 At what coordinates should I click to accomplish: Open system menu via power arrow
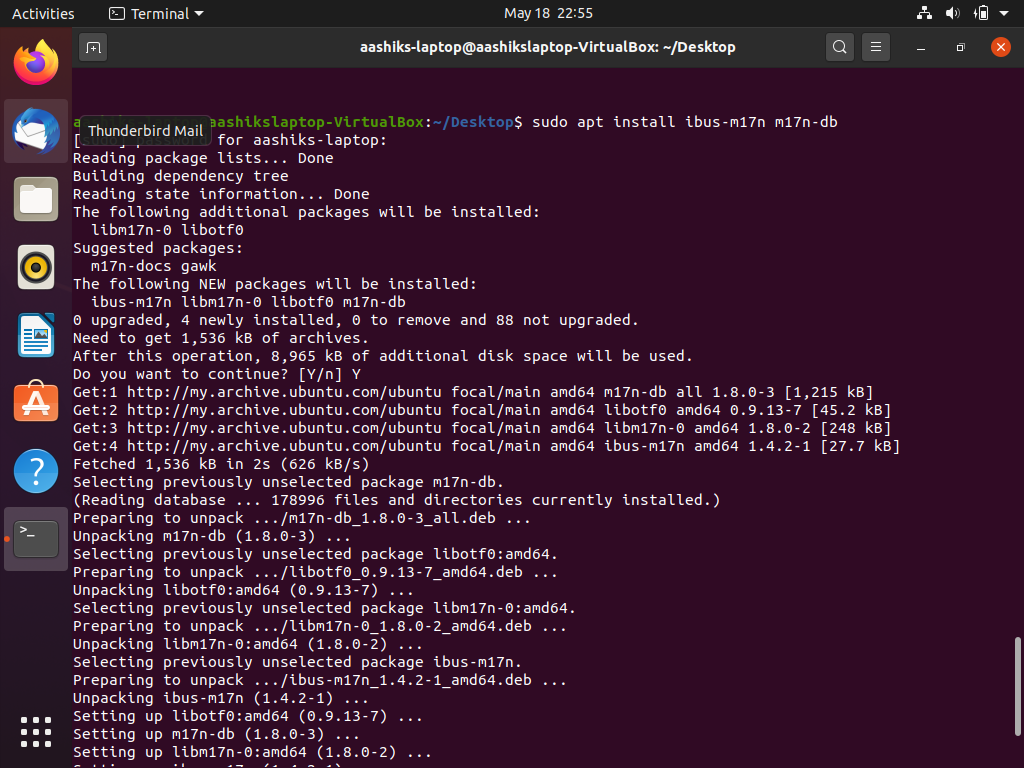coord(1005,13)
